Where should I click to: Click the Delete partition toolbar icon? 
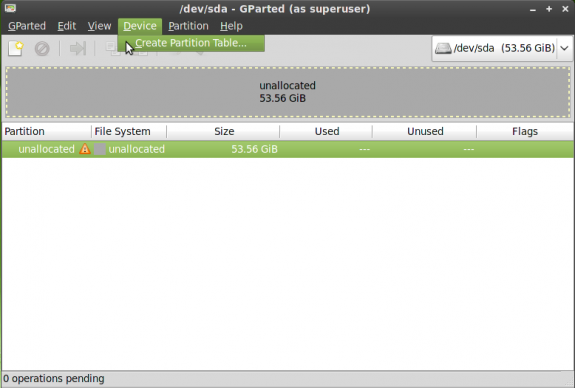(42, 48)
